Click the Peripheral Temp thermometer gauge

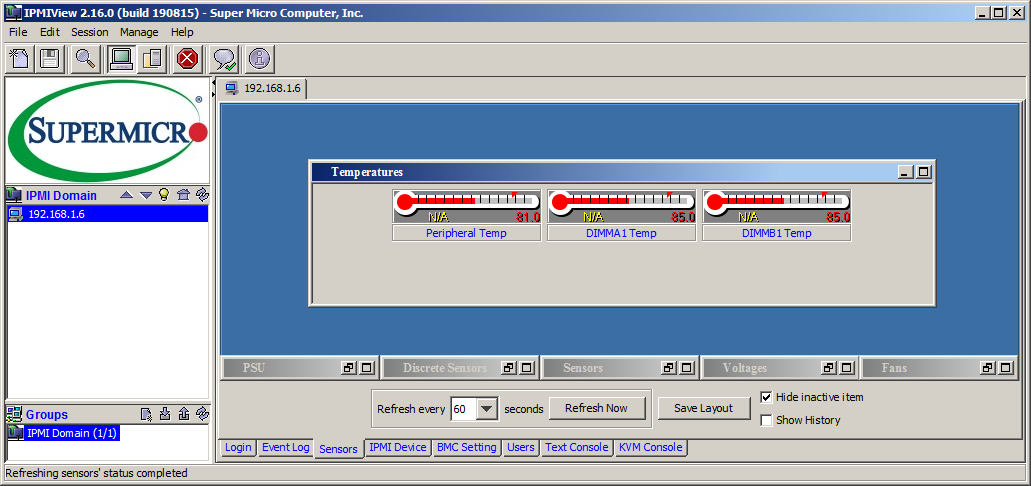click(466, 207)
